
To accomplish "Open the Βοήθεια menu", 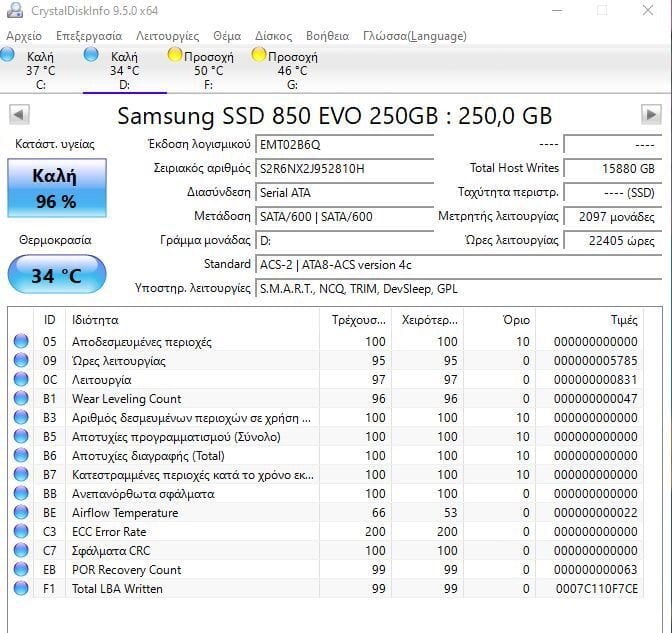I will point(327,36).
